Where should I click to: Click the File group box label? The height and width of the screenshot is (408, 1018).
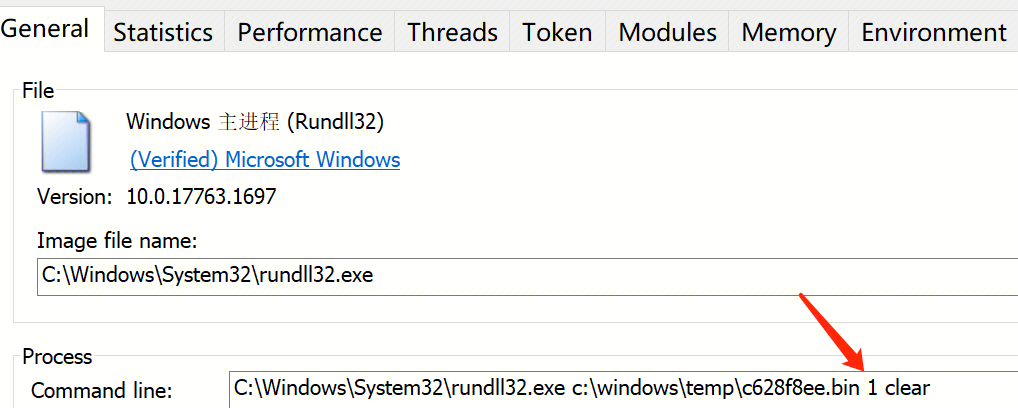(38, 91)
